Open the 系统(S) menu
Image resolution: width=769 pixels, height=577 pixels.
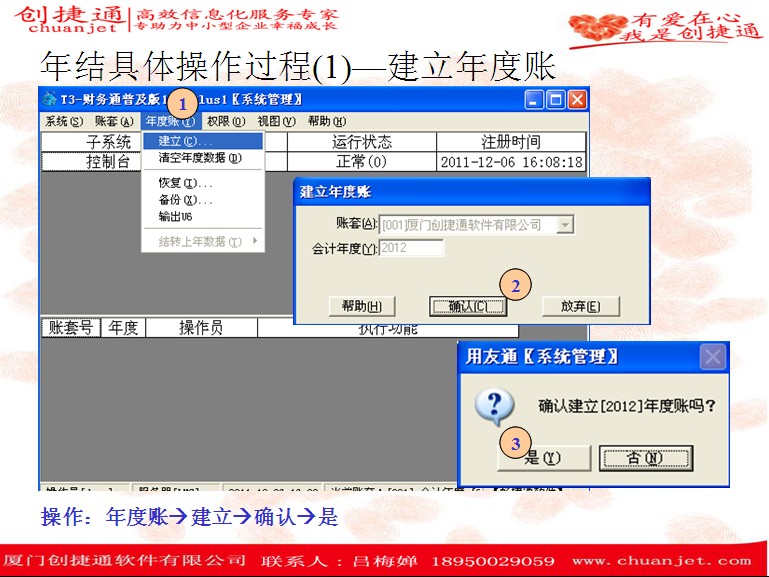(64, 121)
